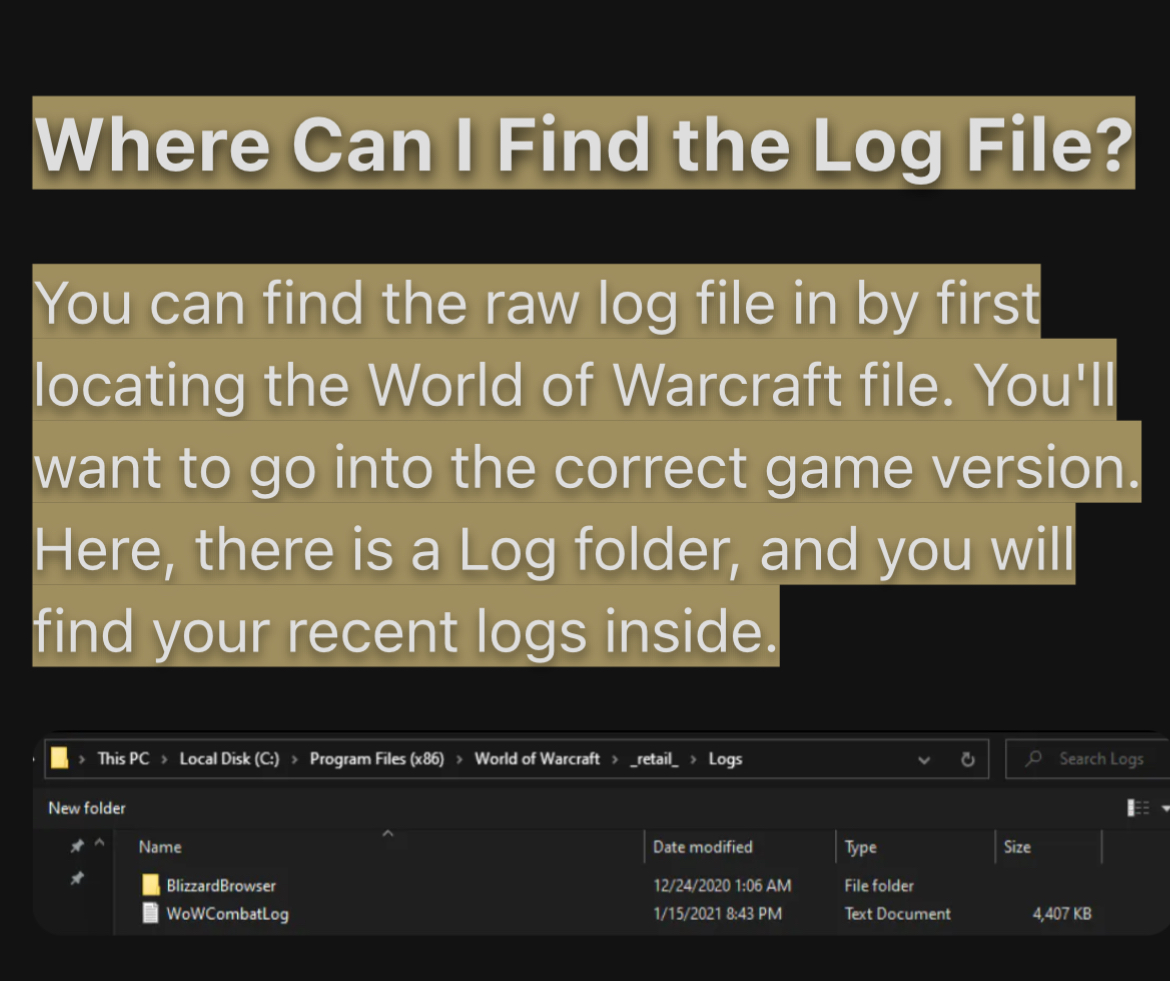Navigate to World of Warcraft breadcrumb
The width and height of the screenshot is (1170, 981).
(537, 759)
